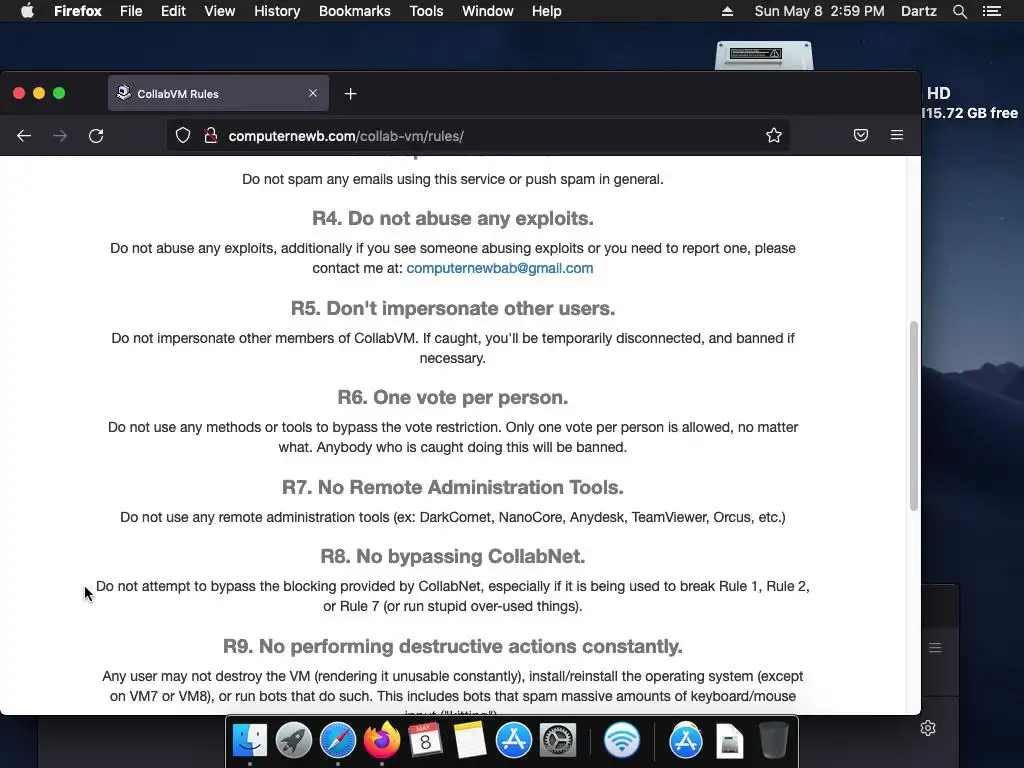Open the Bookmarks menu

355,11
